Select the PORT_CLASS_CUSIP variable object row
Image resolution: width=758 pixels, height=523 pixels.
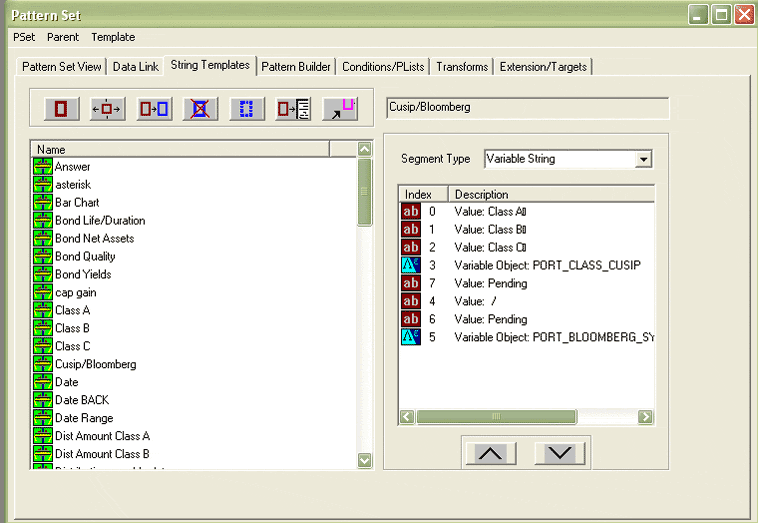point(546,265)
